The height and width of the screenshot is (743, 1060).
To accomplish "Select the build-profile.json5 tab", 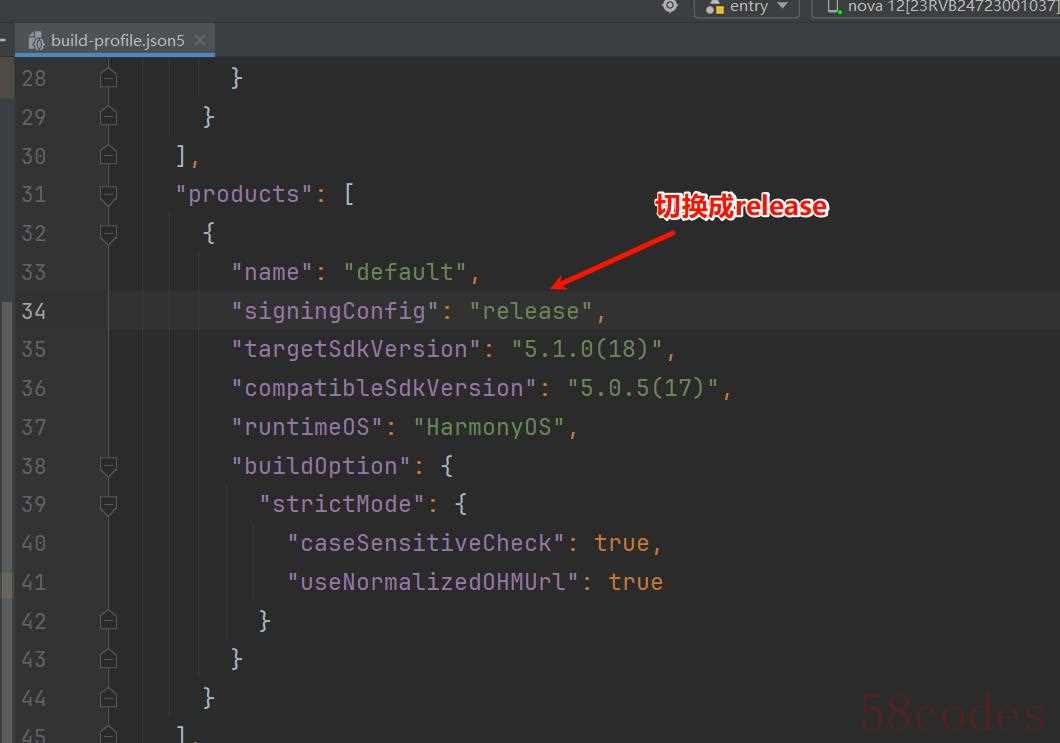I will point(115,41).
